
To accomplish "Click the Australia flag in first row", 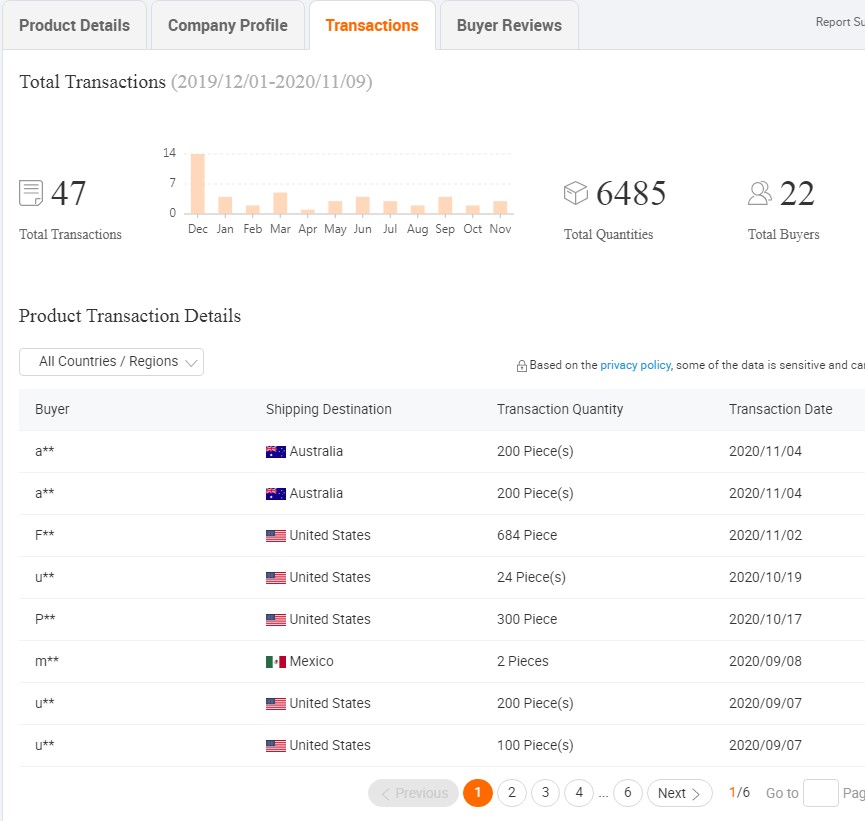I will tap(276, 452).
